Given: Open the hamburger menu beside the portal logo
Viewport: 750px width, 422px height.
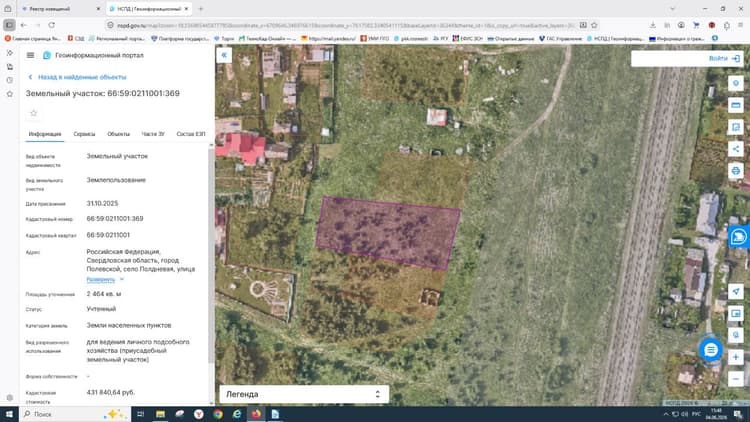Looking at the screenshot, I should 30,56.
